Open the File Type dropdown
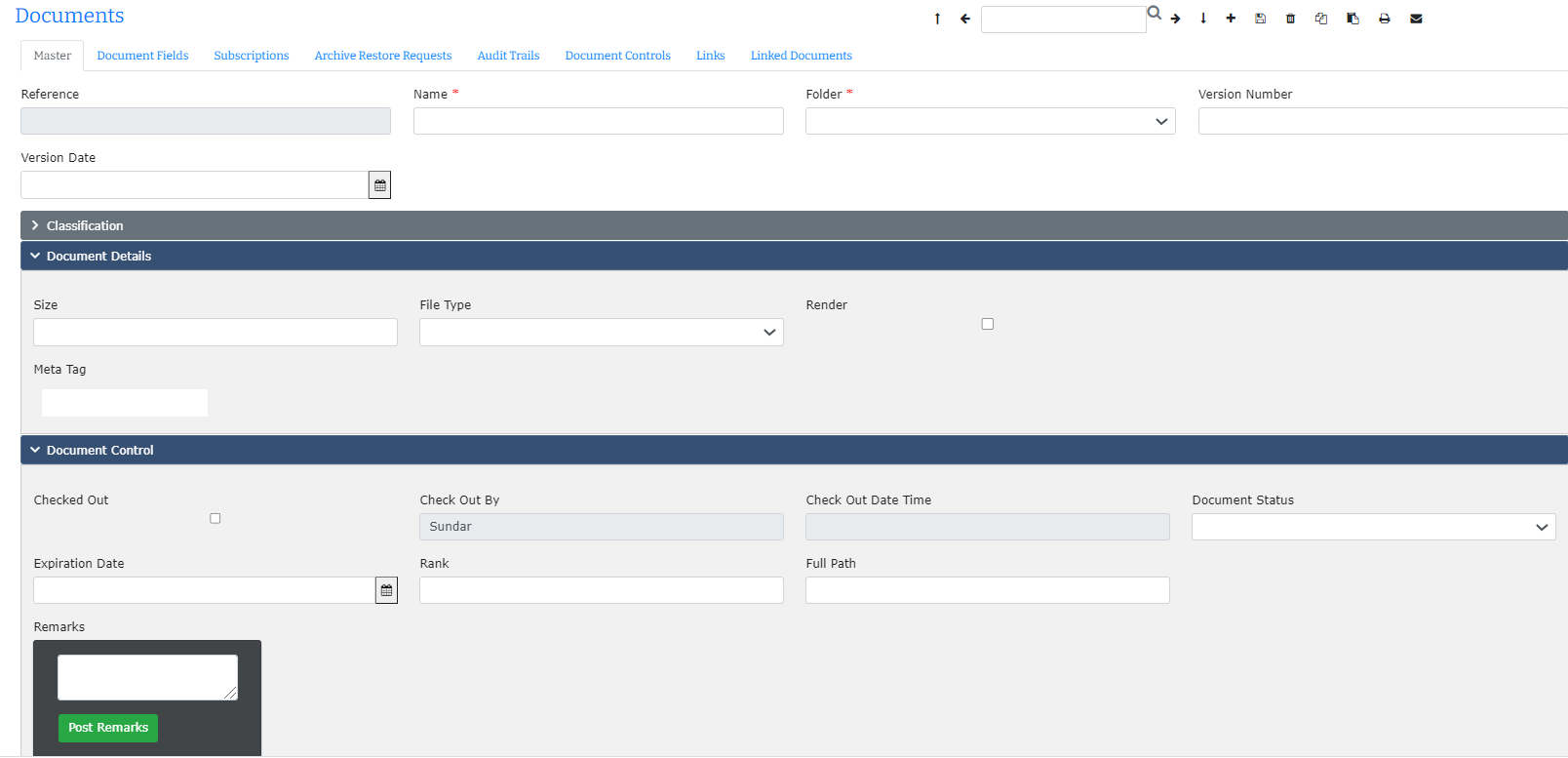The image size is (1568, 758). click(x=601, y=333)
